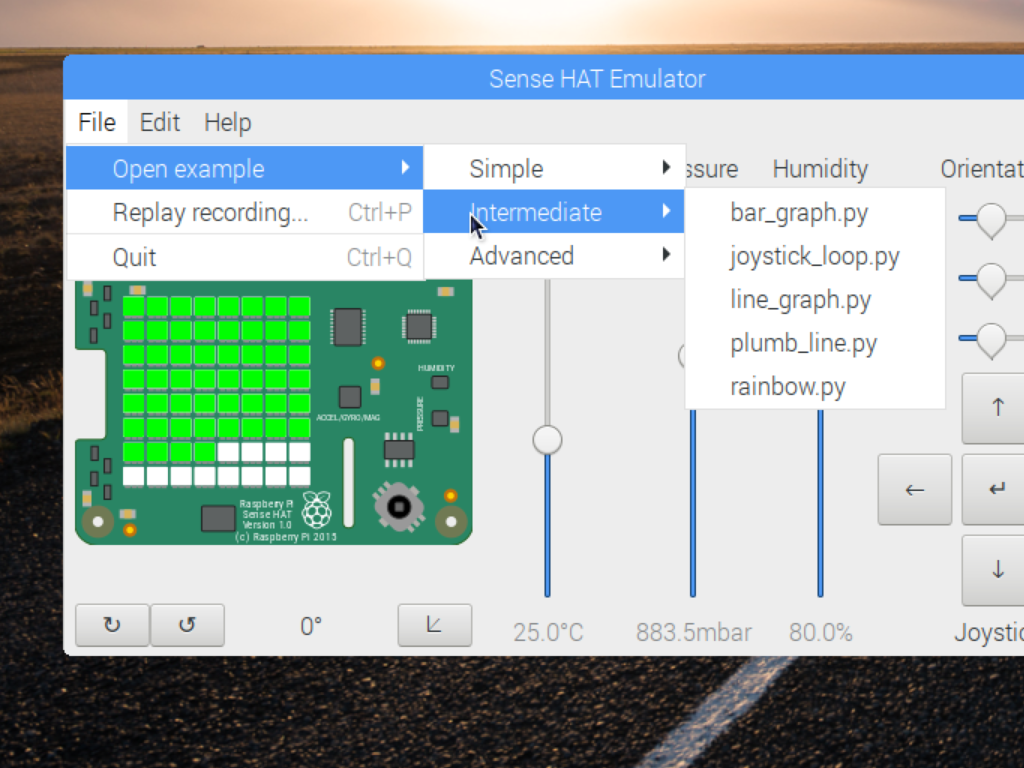This screenshot has height=768, width=1024.
Task: Open the line_graph.py example
Action: click(x=815, y=300)
